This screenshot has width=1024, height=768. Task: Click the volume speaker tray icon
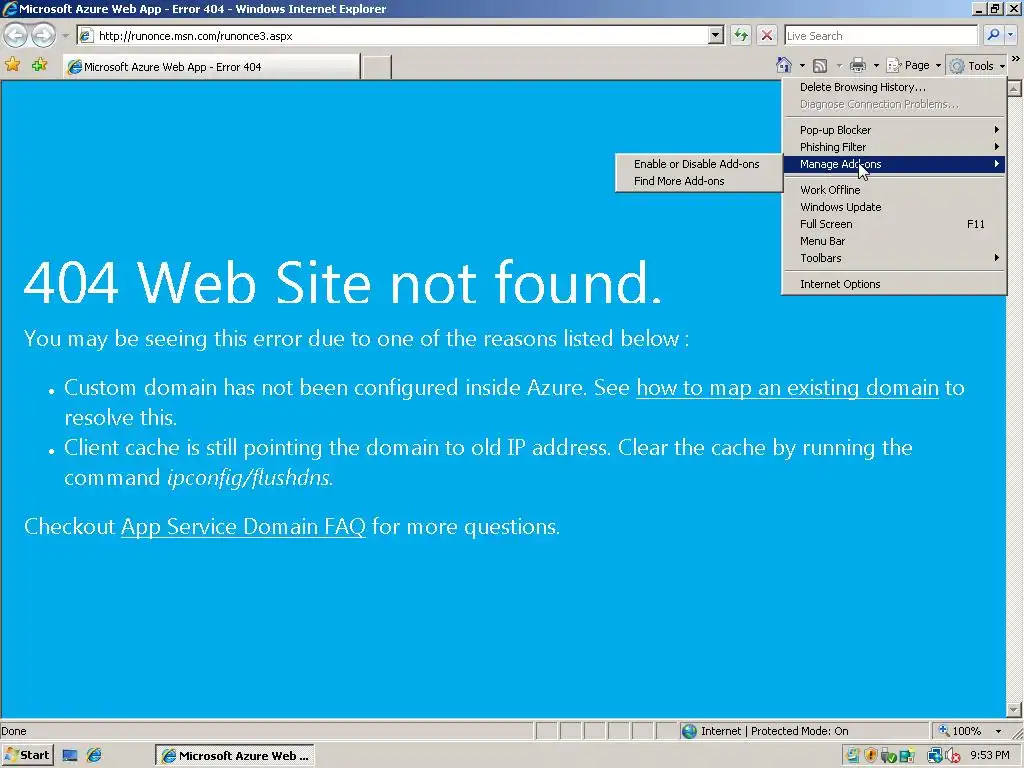pos(953,756)
